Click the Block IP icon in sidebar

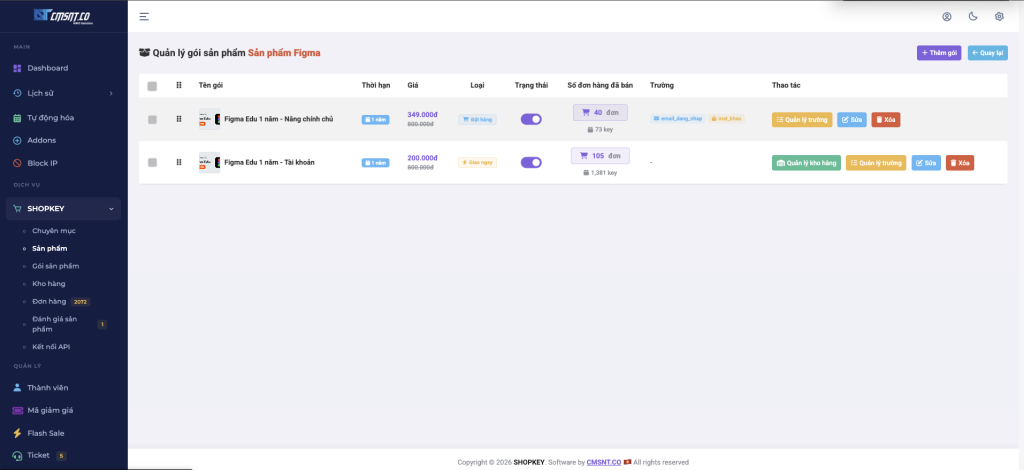point(17,163)
